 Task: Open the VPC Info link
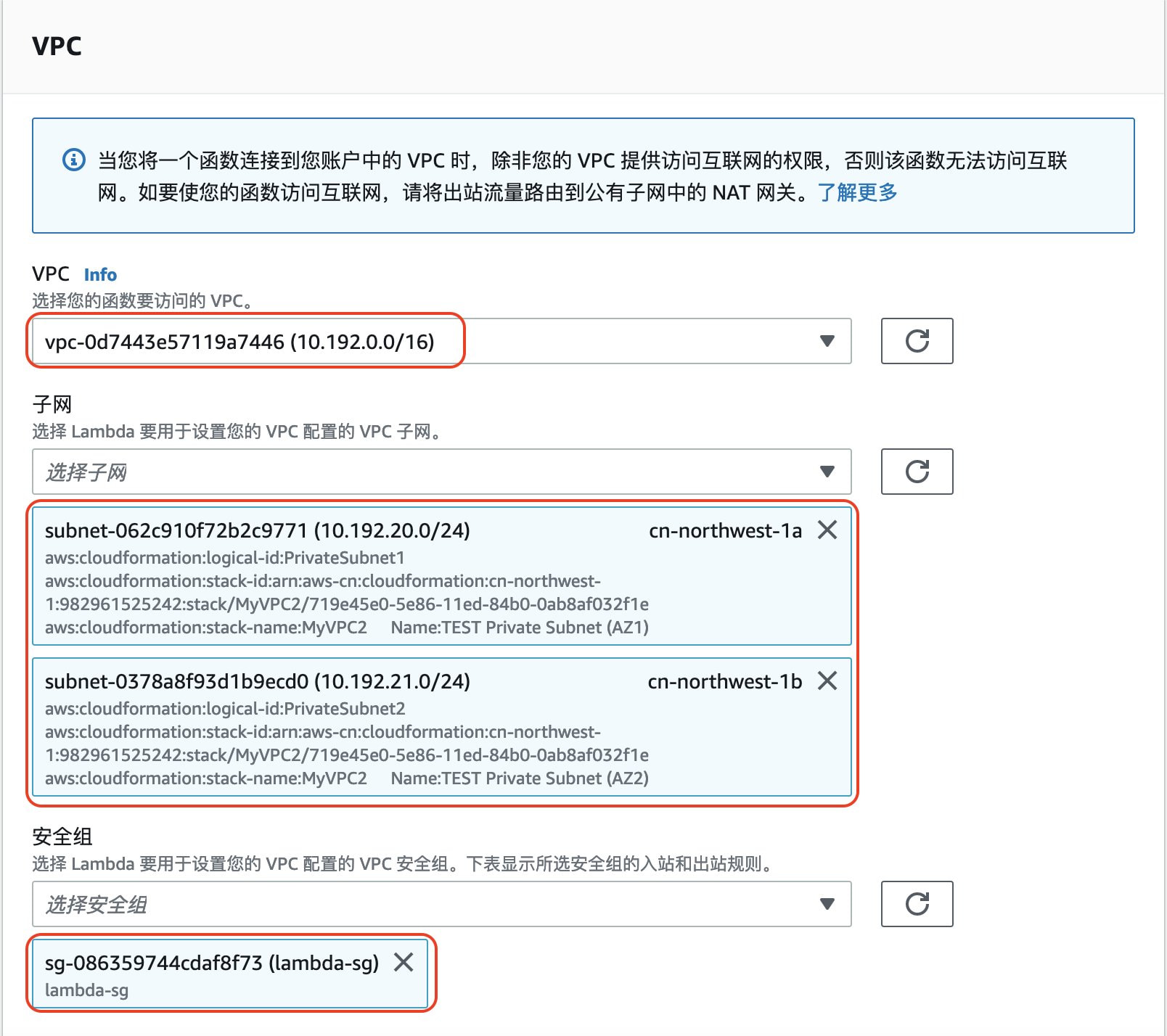coord(100,275)
